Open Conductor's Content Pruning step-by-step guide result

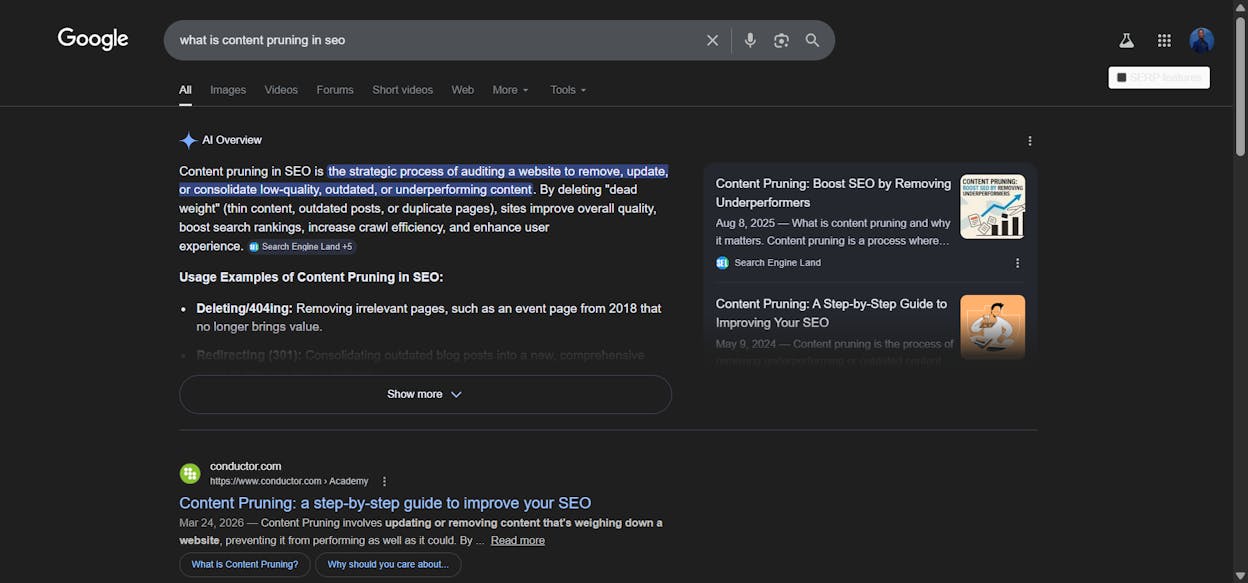[385, 503]
